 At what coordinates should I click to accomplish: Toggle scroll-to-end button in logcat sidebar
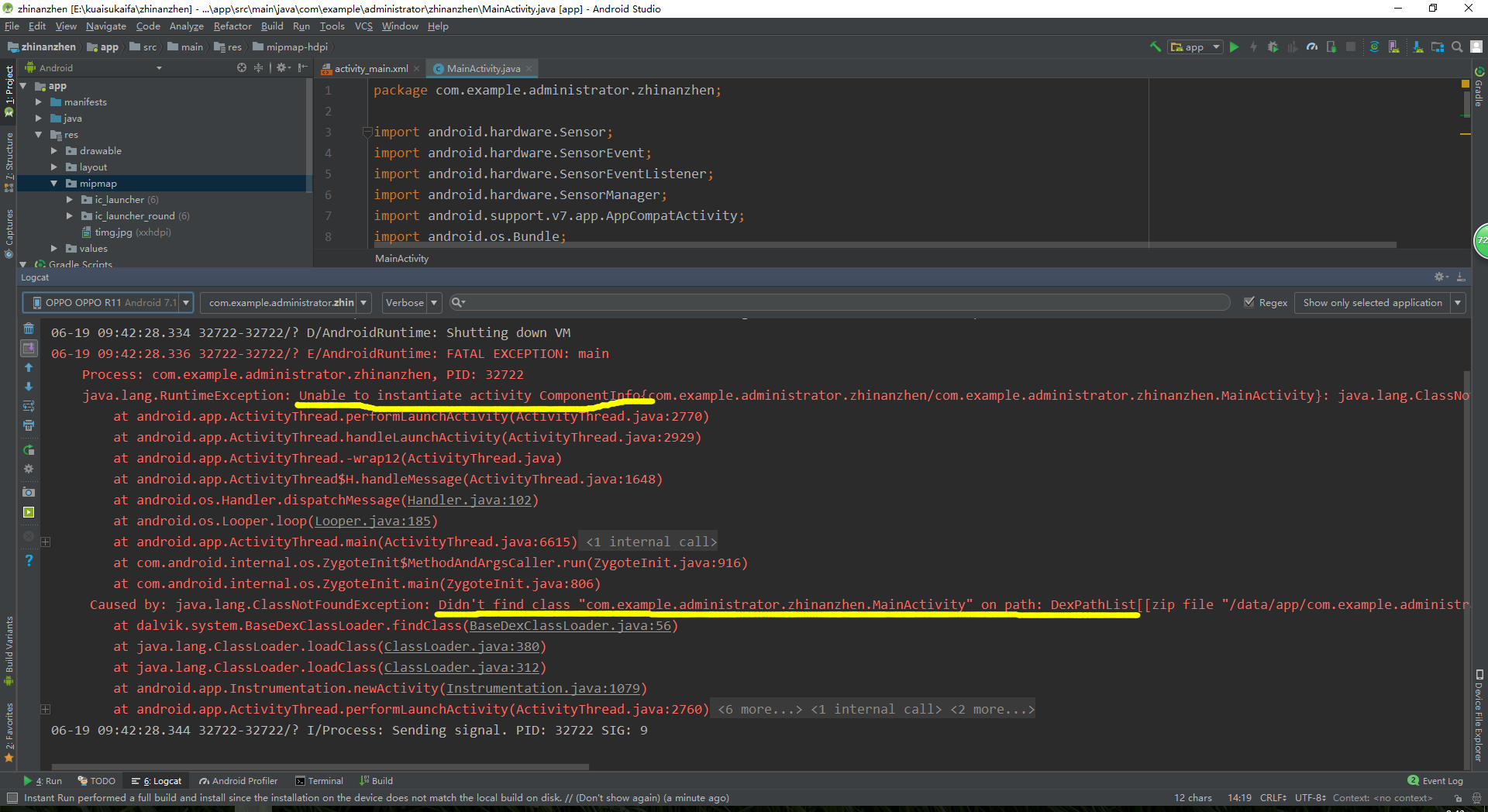tap(29, 348)
